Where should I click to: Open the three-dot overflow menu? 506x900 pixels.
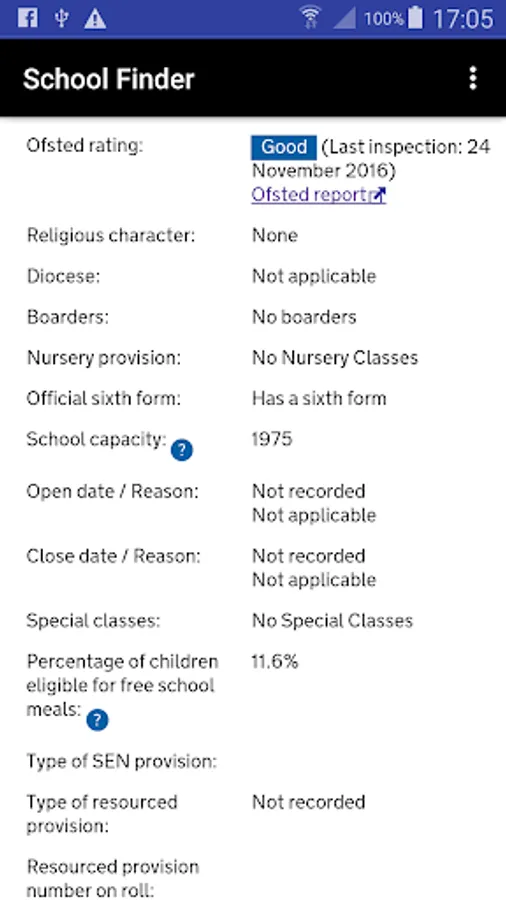click(473, 78)
